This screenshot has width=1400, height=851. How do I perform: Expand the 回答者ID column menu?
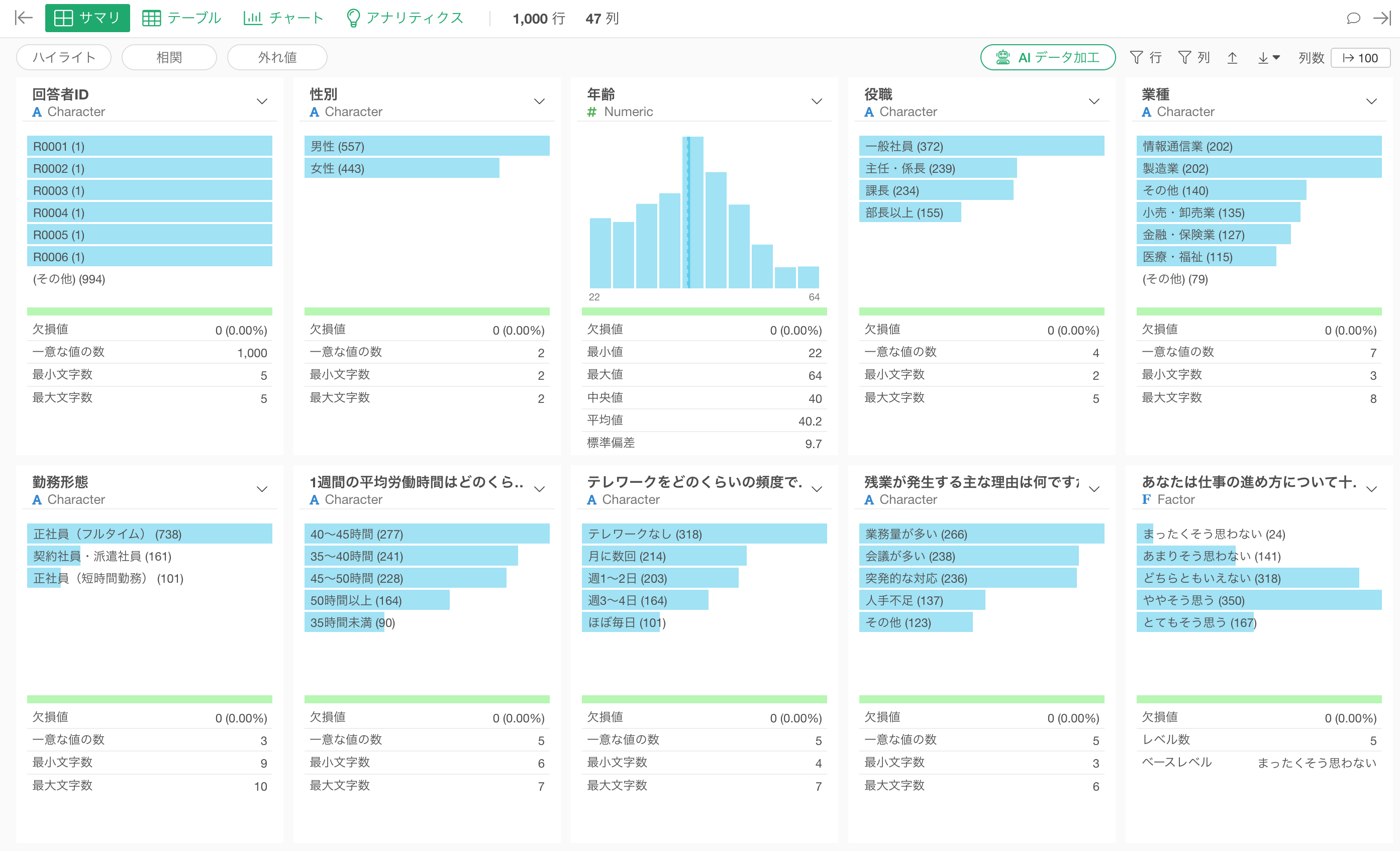coord(262,101)
